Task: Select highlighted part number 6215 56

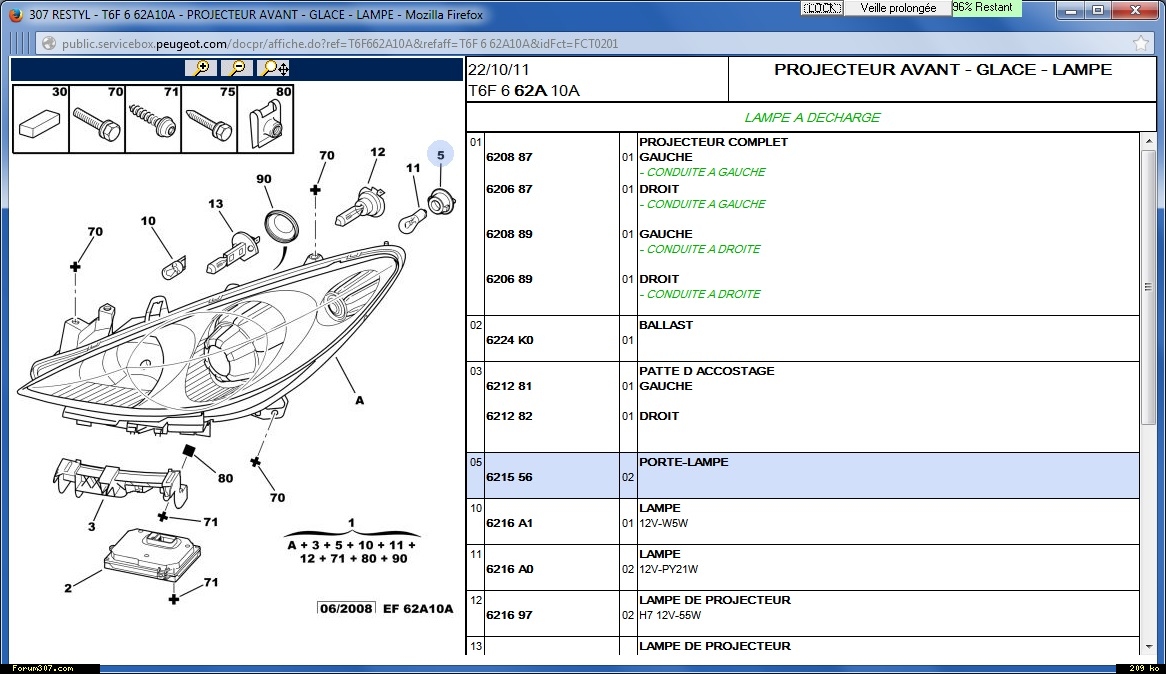Action: tap(509, 477)
